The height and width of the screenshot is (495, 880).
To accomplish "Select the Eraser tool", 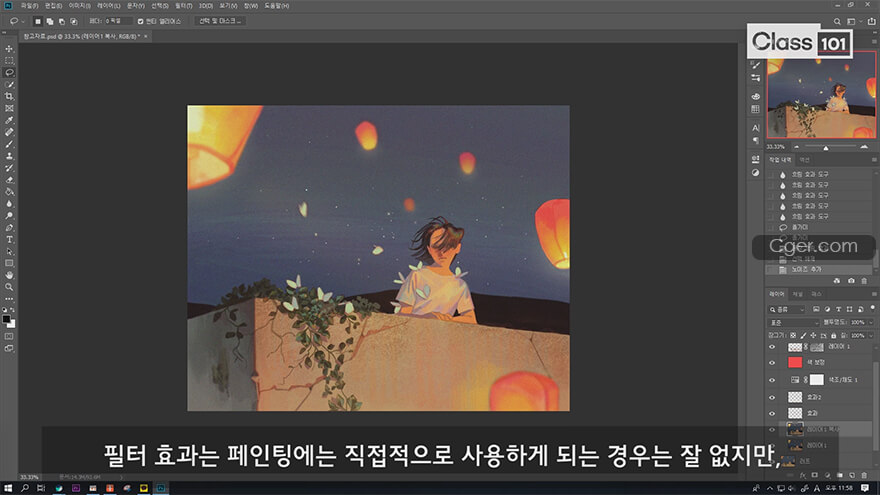I will [9, 180].
